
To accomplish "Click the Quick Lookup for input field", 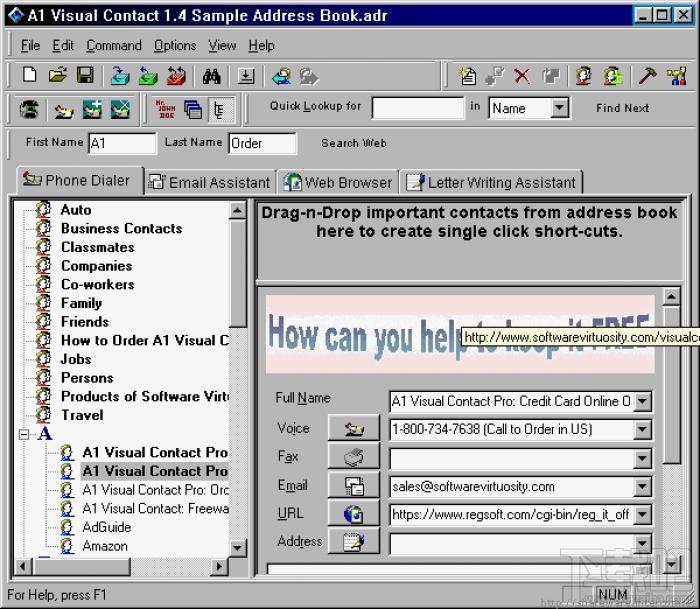I will coord(418,108).
